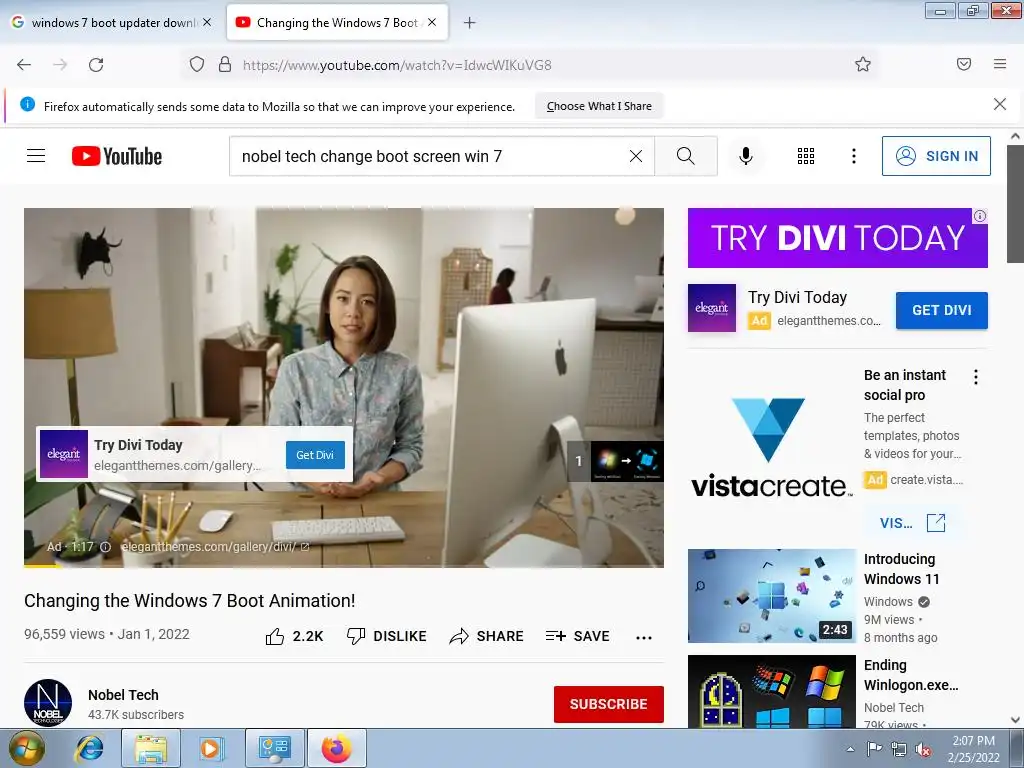The width and height of the screenshot is (1024, 768).
Task: Go back with browser back arrow
Action: click(24, 65)
